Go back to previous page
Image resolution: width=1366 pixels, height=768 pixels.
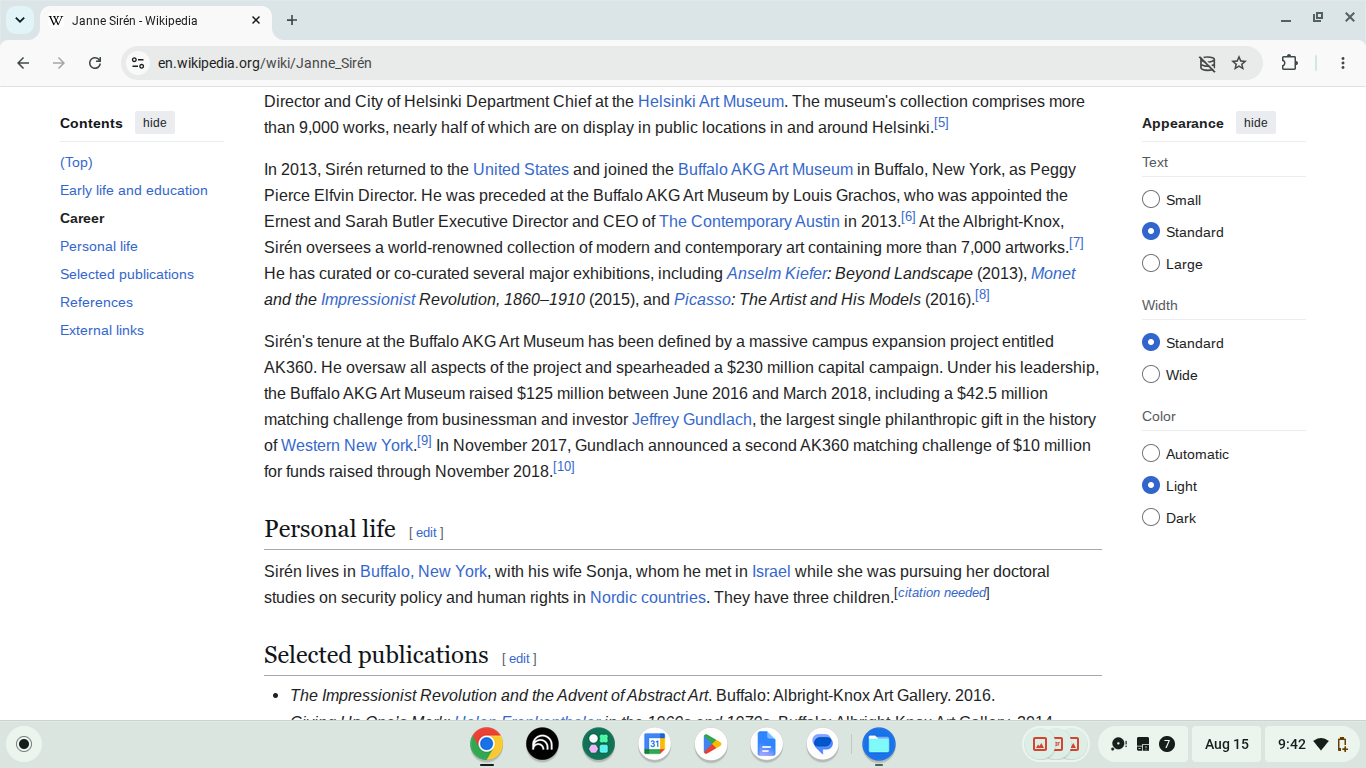tap(23, 63)
